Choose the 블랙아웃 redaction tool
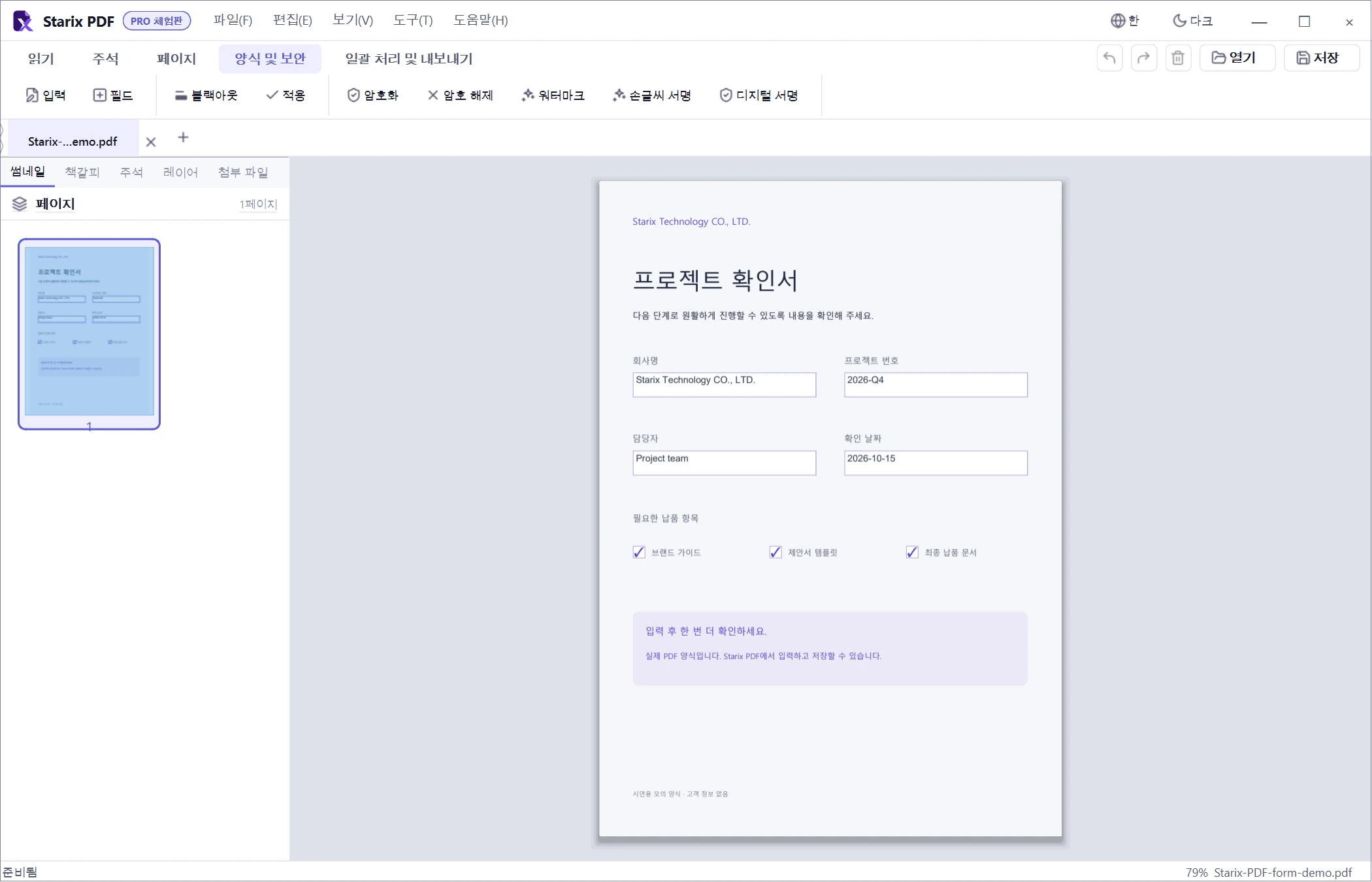1372x882 pixels. coord(206,95)
